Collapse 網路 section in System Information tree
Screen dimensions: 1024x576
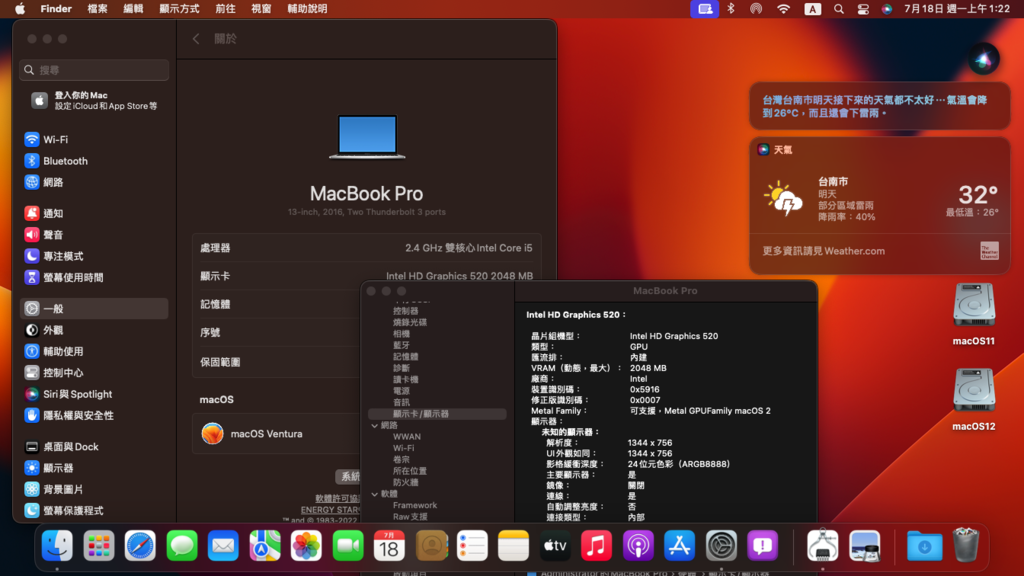coord(375,425)
